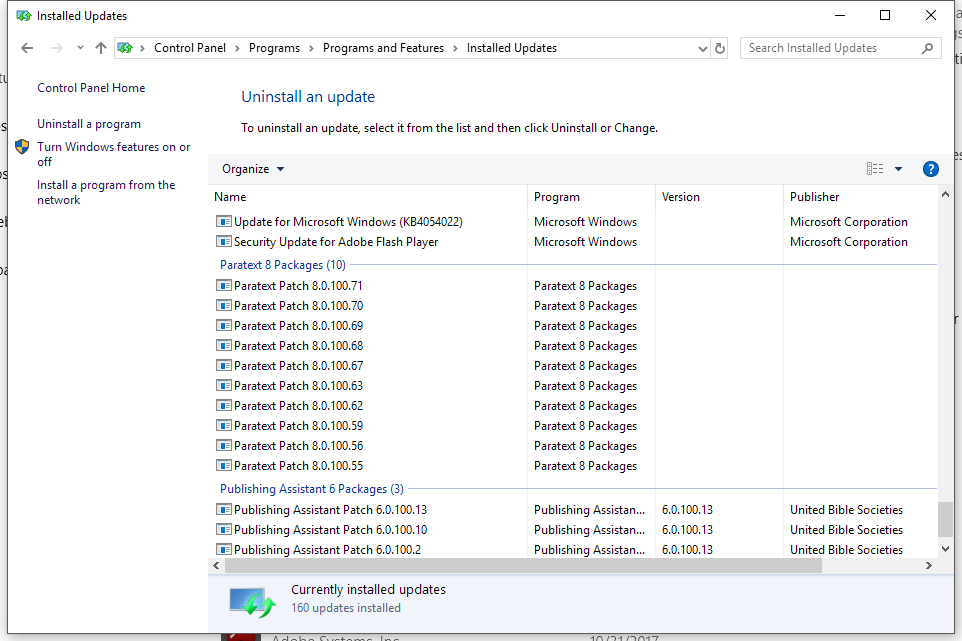Select Security Update for Adobe Flash Player
962x641 pixels.
(x=336, y=242)
